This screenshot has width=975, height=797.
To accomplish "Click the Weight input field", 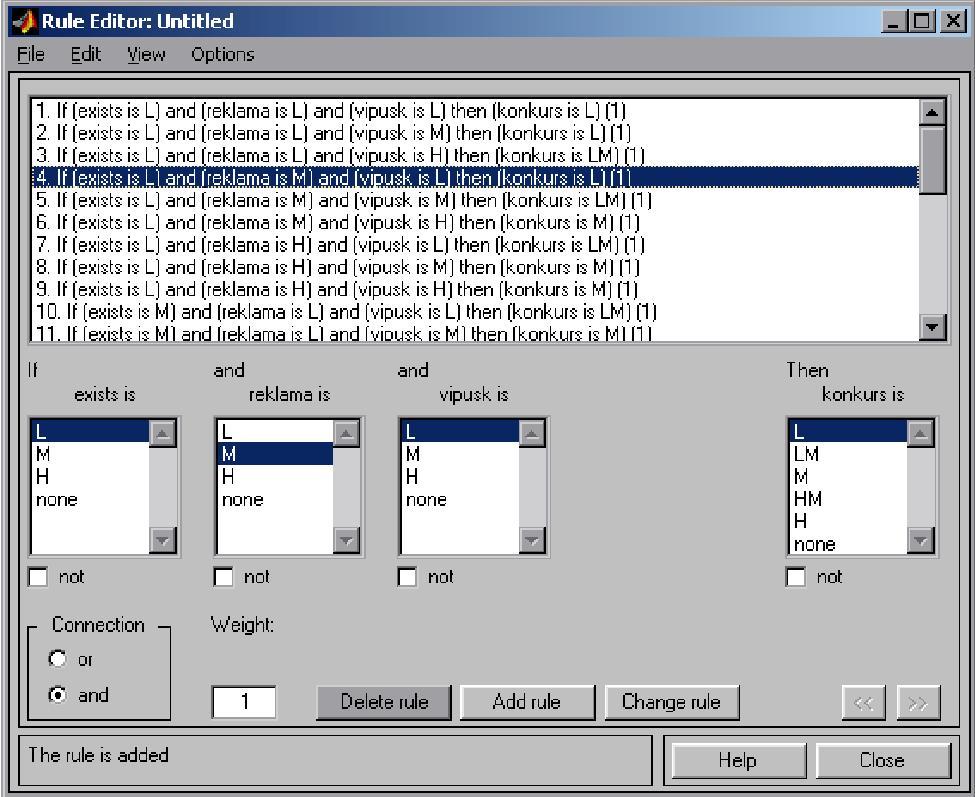I will [x=244, y=702].
